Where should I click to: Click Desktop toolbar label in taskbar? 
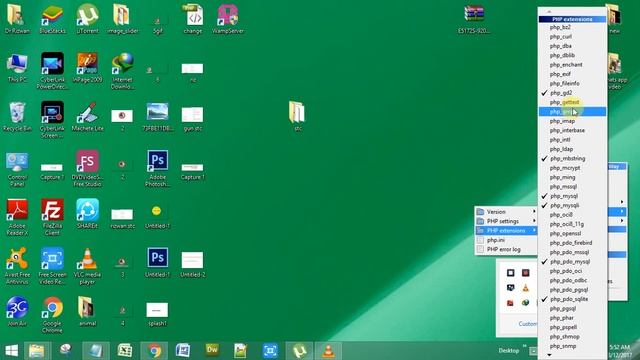click(509, 351)
